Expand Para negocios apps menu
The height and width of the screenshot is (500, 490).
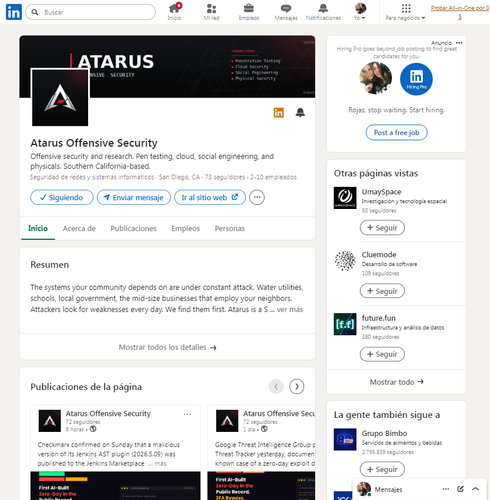pyautogui.click(x=405, y=12)
